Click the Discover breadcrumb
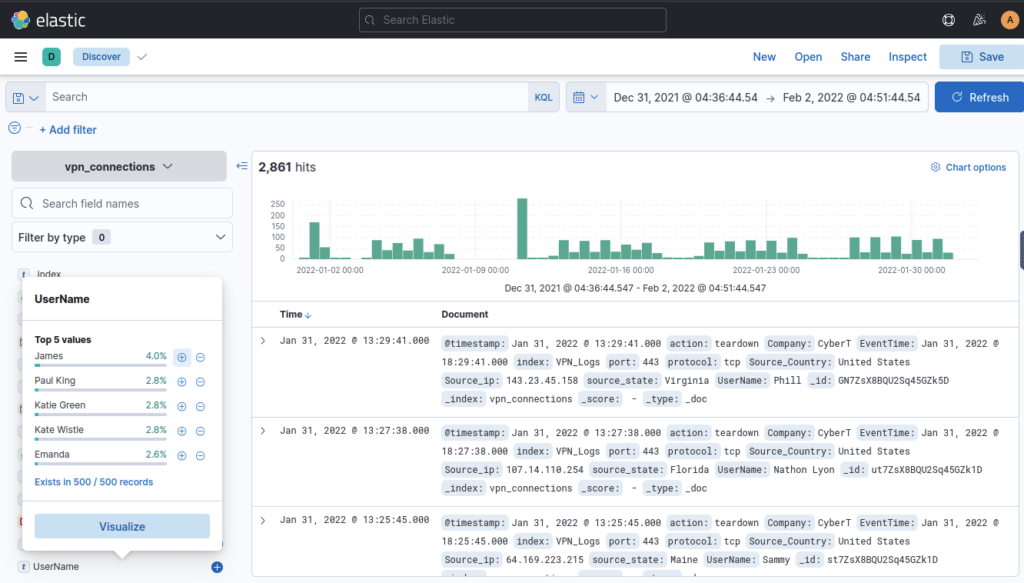Viewport: 1024px width, 583px height. coord(101,57)
